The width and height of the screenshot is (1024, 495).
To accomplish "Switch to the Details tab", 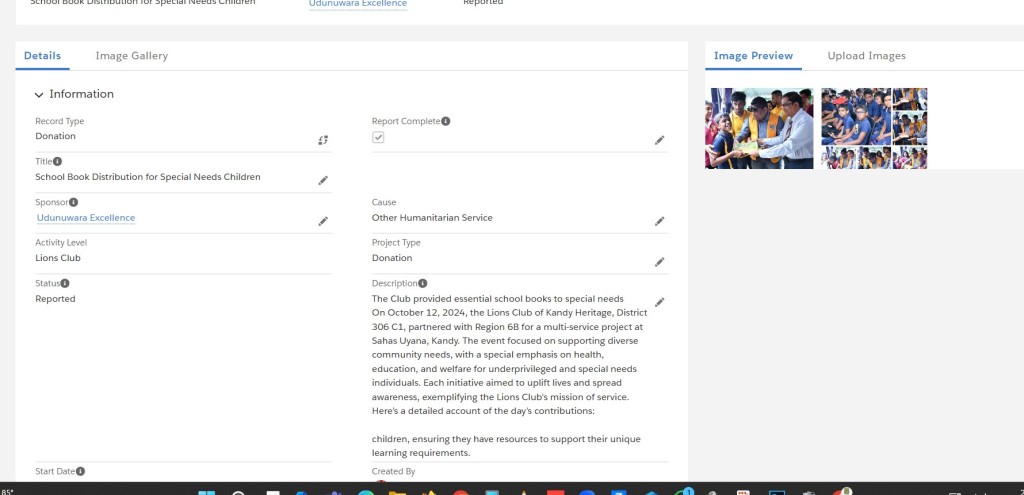I will (42, 56).
